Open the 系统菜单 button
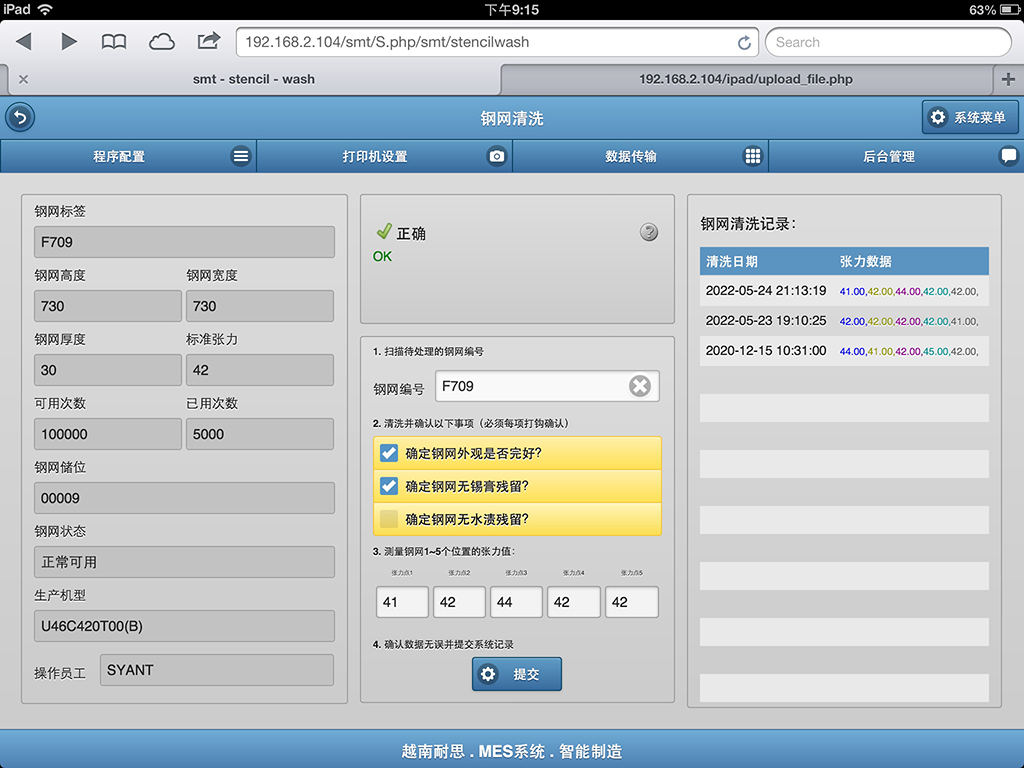Screen dimensions: 1024x768 970,117
